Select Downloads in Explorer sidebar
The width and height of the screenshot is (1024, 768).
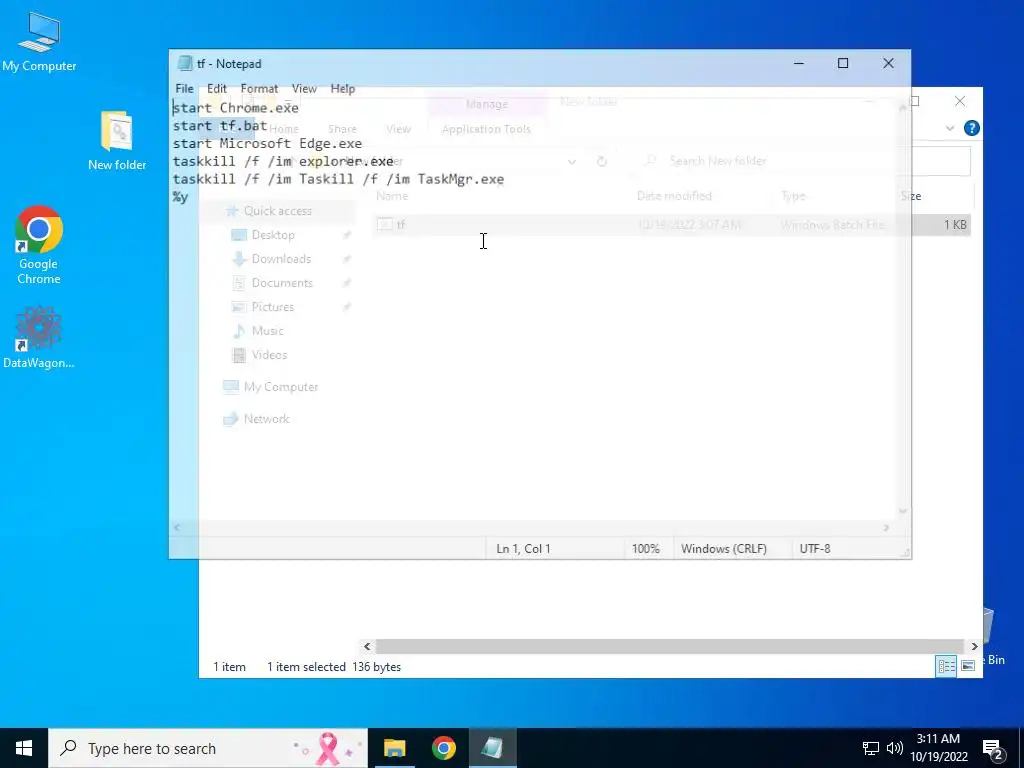pos(281,259)
